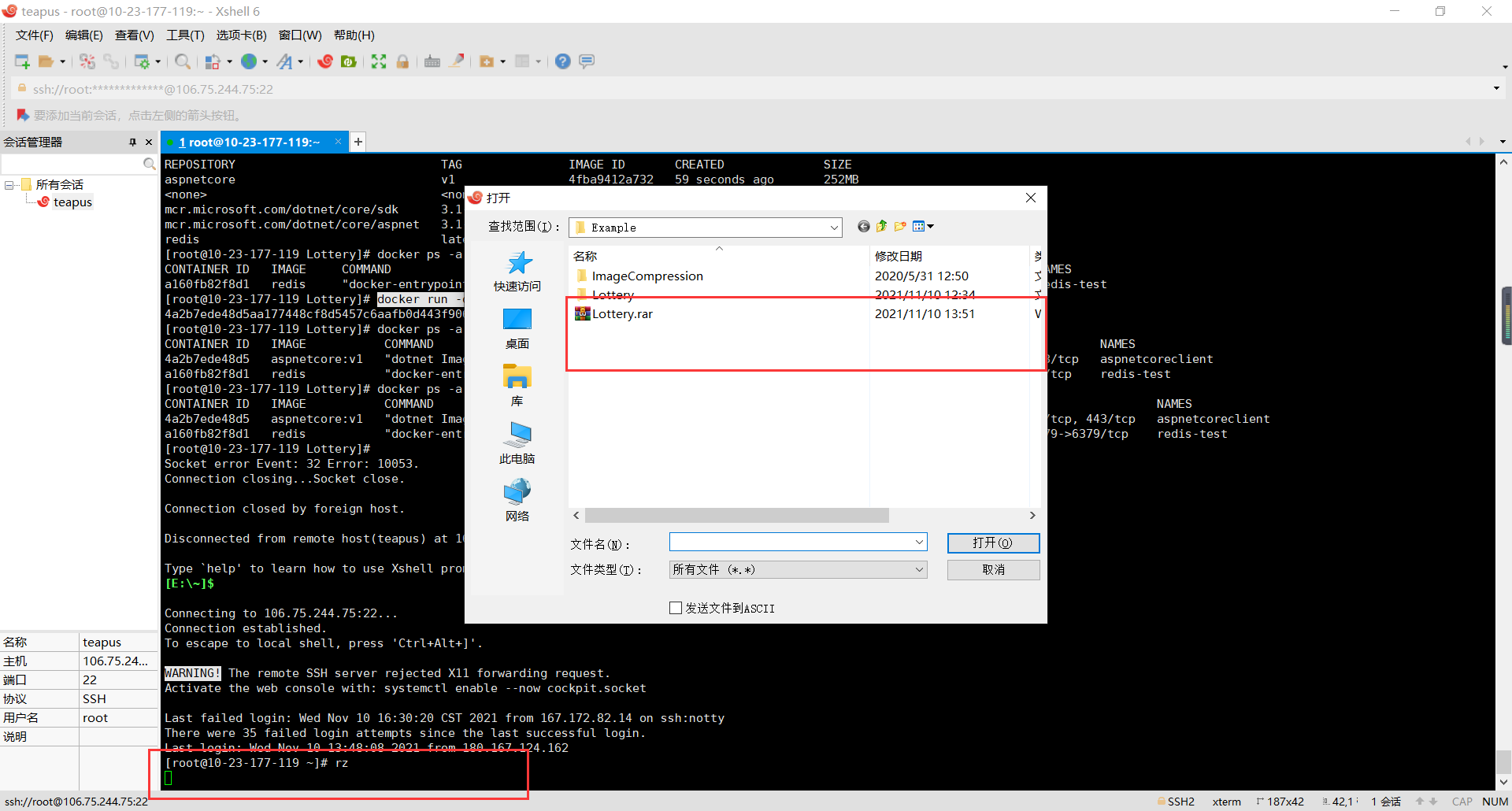Image resolution: width=1512 pixels, height=811 pixels.
Task: Click the 打开(O) button
Action: pyautogui.click(x=993, y=543)
